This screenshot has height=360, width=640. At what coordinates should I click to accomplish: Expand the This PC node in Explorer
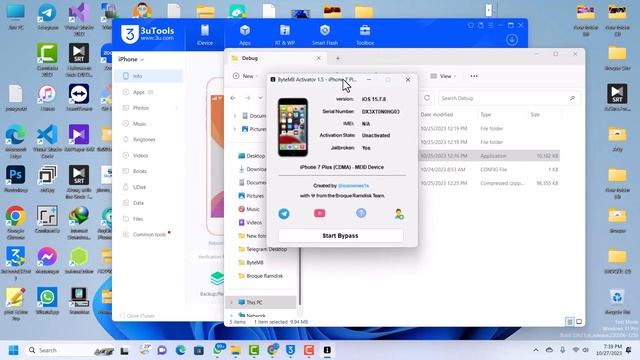point(231,302)
